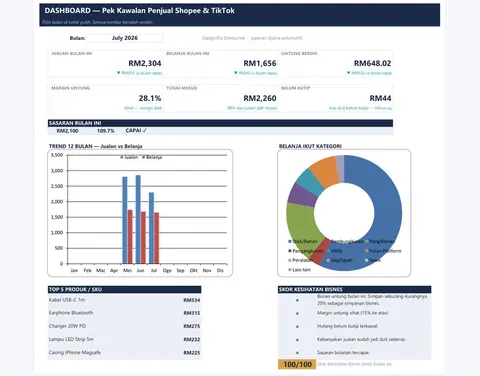The width and height of the screenshot is (480, 376).
Task: Select the Casing iPhone Magsafe product row
Action: click(x=124, y=353)
